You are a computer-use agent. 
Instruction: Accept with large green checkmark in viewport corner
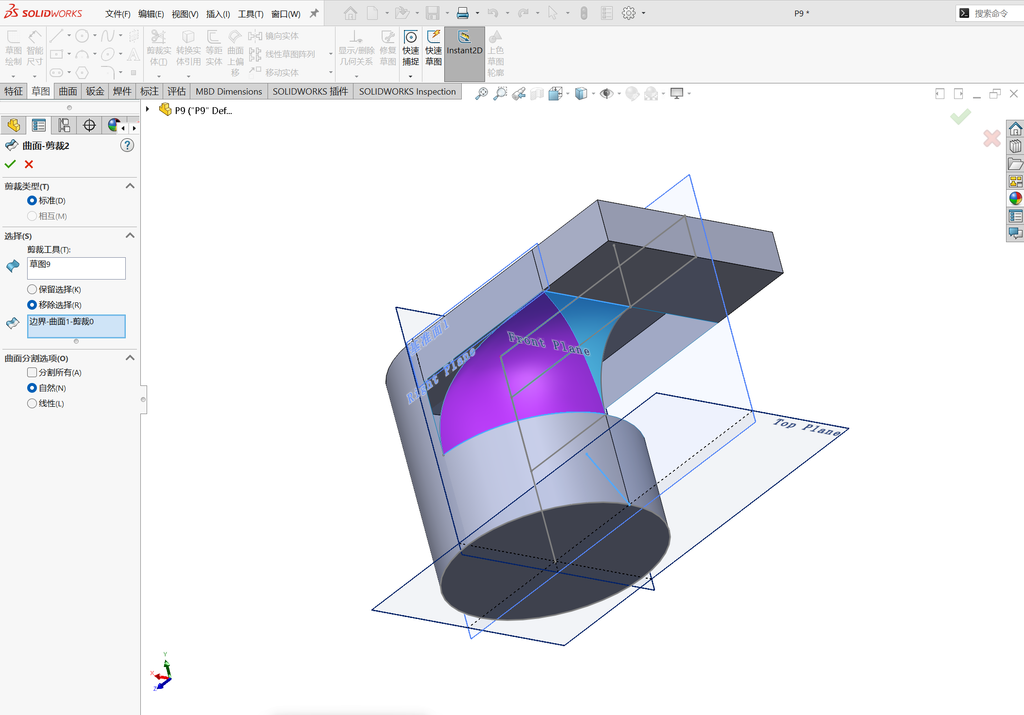(x=960, y=117)
